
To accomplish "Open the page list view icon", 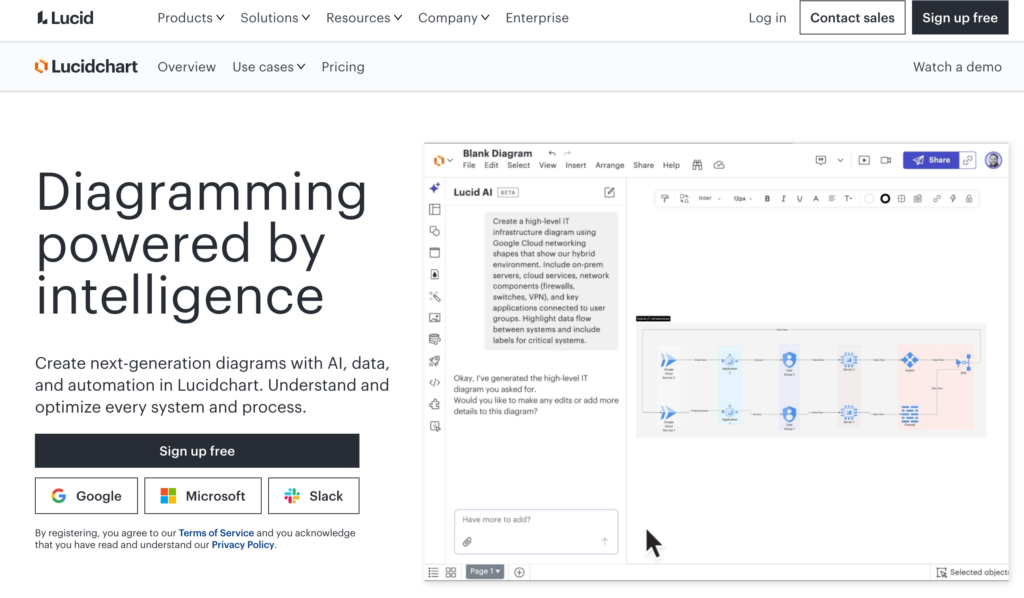I will pyautogui.click(x=433, y=573).
